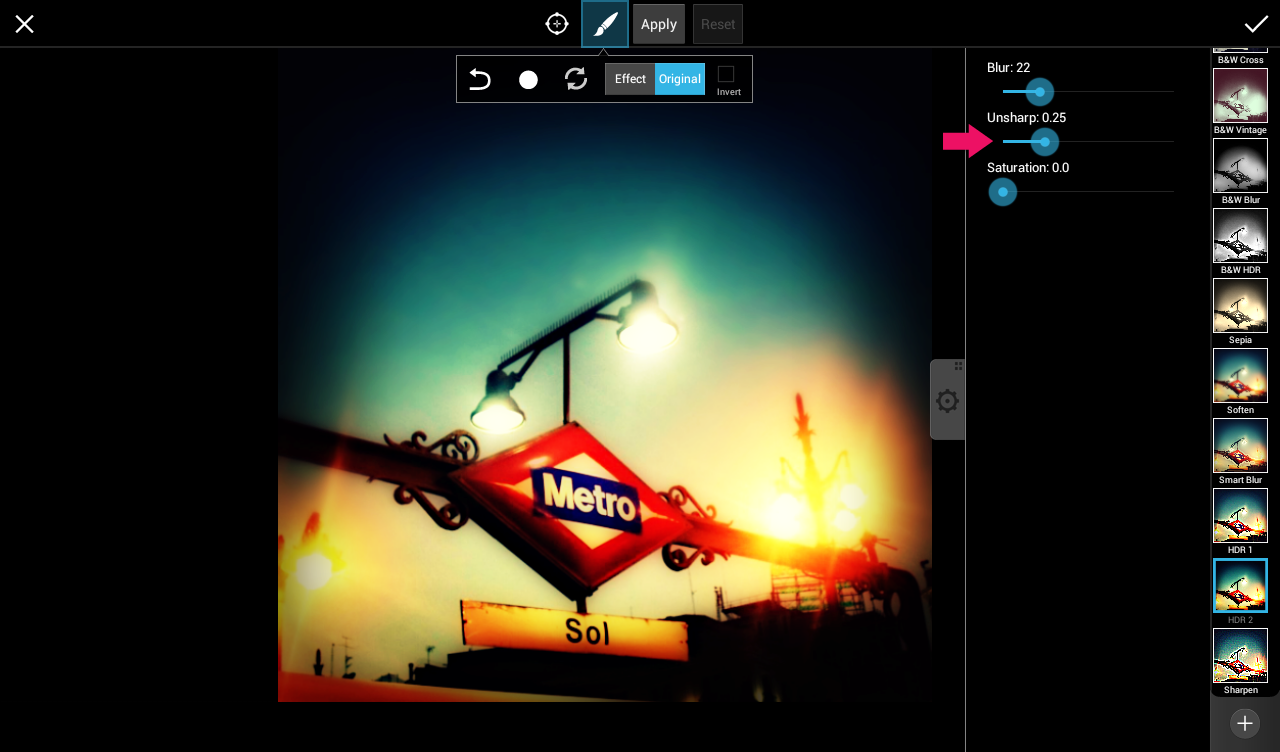Click the Reset button
The height and width of the screenshot is (752, 1280).
point(718,24)
